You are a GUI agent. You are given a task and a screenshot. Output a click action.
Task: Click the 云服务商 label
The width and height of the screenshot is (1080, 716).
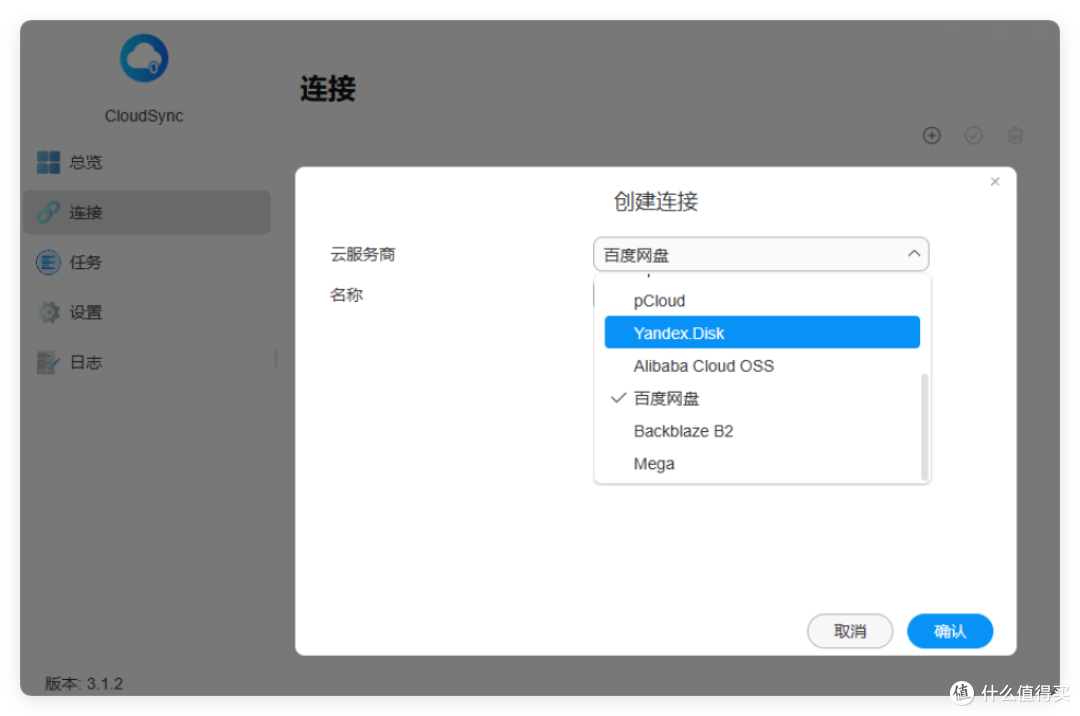[363, 255]
